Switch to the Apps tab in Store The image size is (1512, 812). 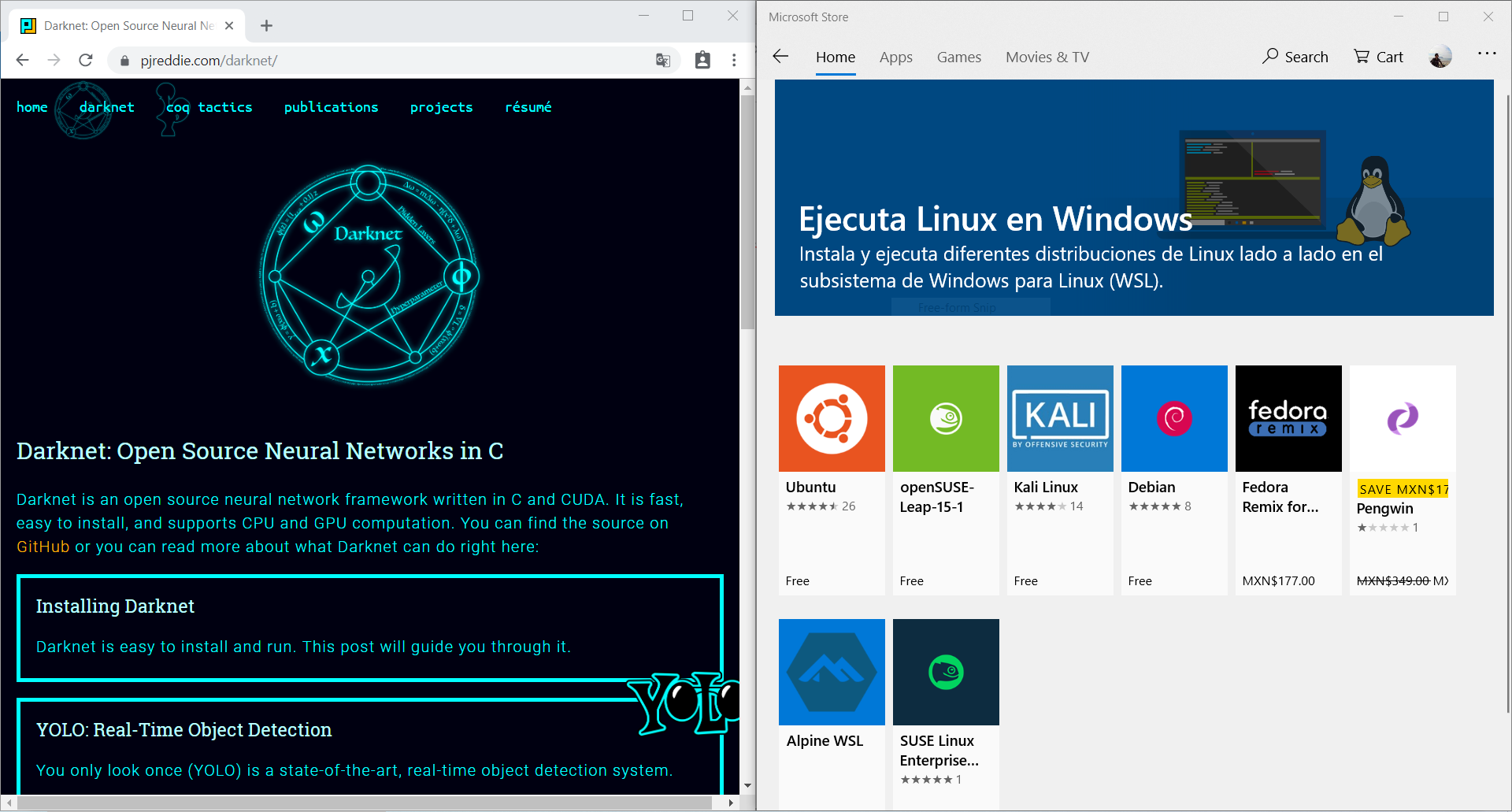point(896,57)
